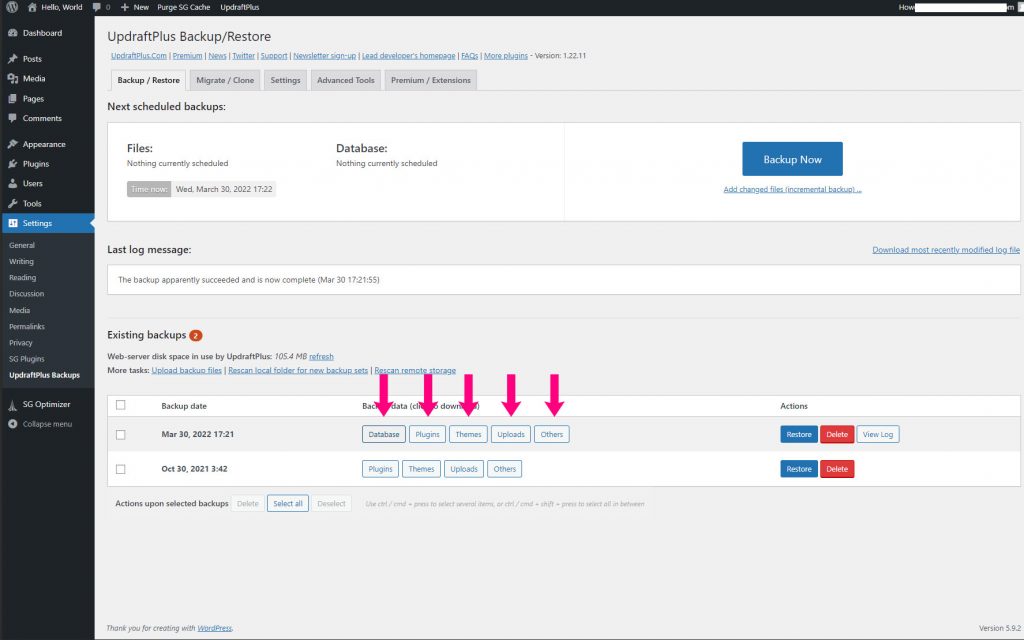
Task: Open UpdraftPlus Backups submenu item
Action: coord(44,376)
